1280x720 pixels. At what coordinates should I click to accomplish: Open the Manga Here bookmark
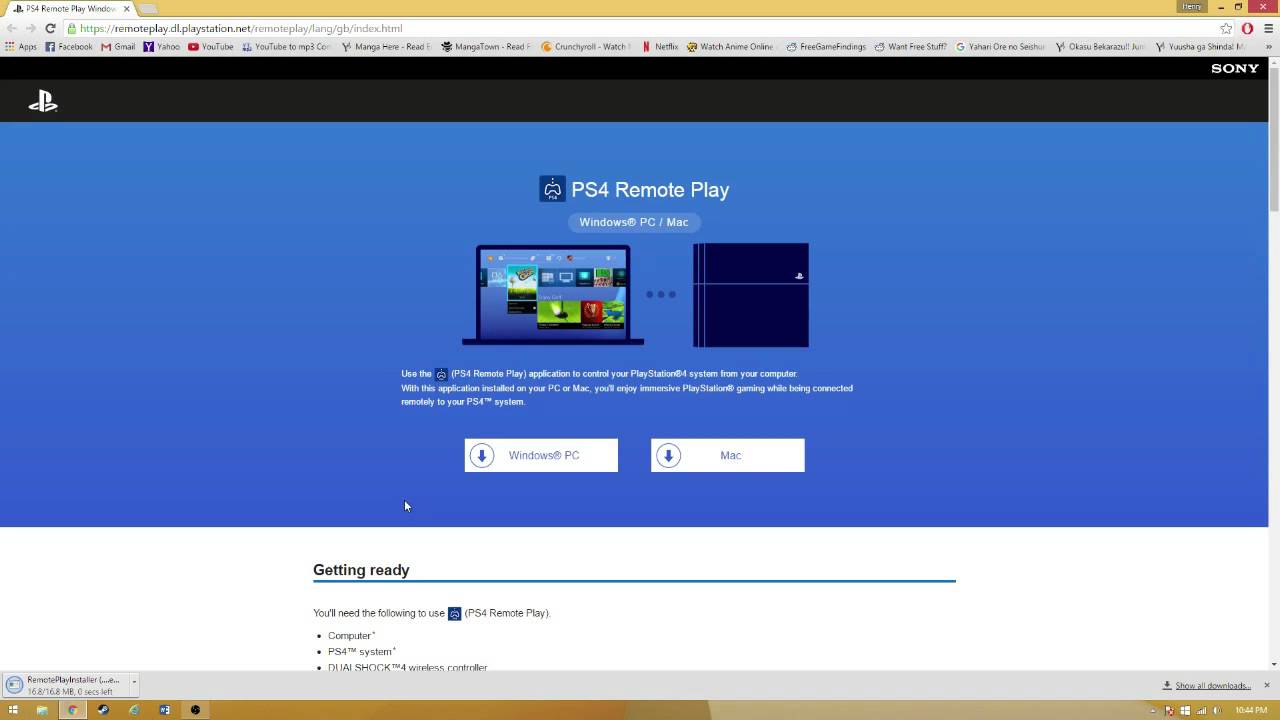[x=386, y=46]
